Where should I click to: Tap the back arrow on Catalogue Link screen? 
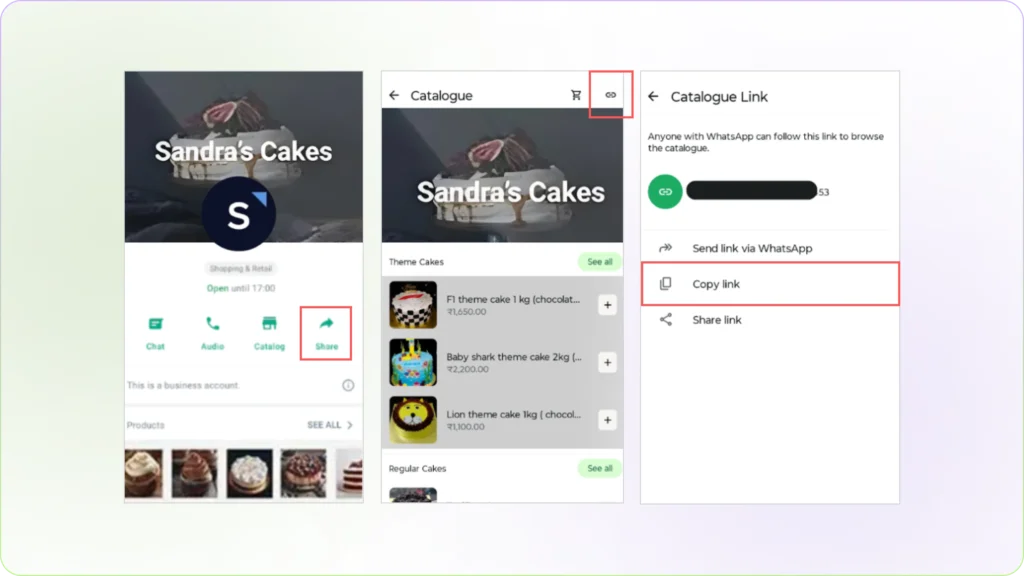[656, 96]
